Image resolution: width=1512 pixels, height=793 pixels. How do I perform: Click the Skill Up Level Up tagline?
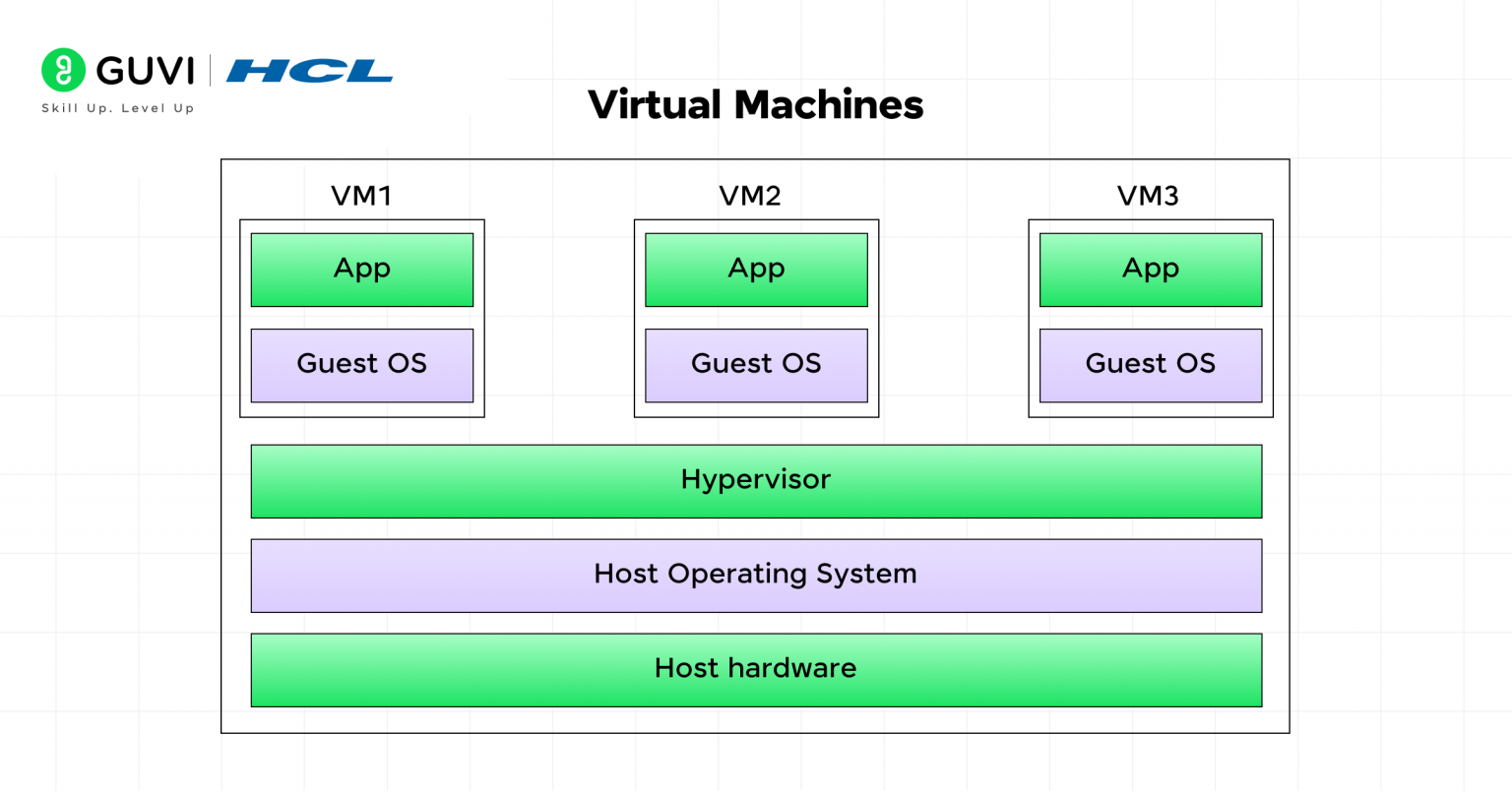click(118, 108)
